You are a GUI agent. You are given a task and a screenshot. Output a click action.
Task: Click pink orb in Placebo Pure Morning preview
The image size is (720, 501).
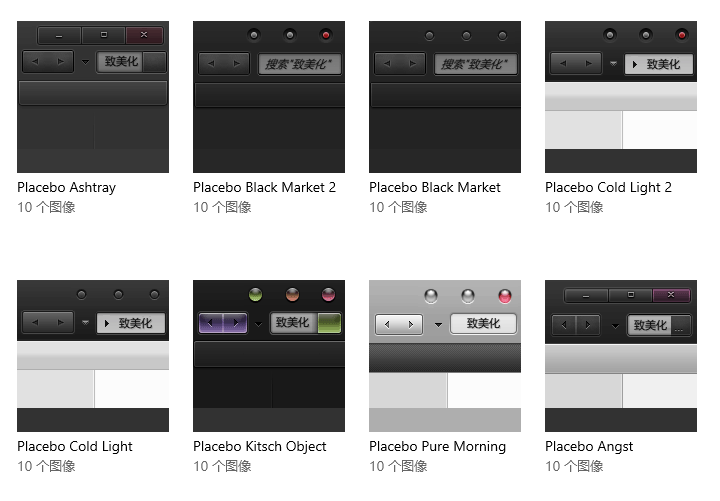tap(505, 295)
